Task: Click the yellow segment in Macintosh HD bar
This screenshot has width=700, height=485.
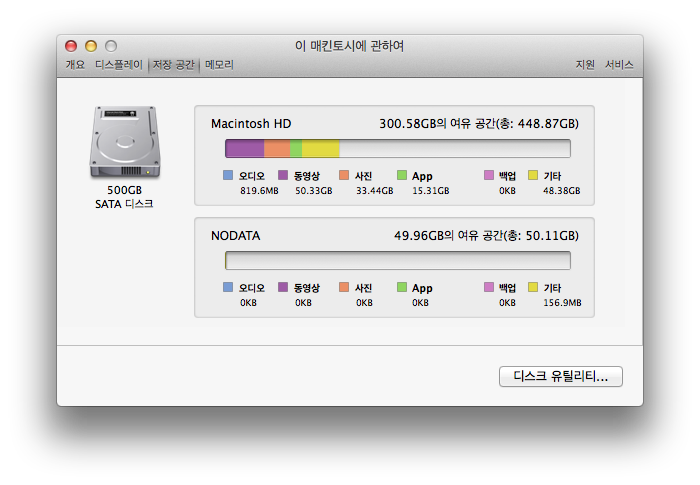Action: click(x=320, y=149)
